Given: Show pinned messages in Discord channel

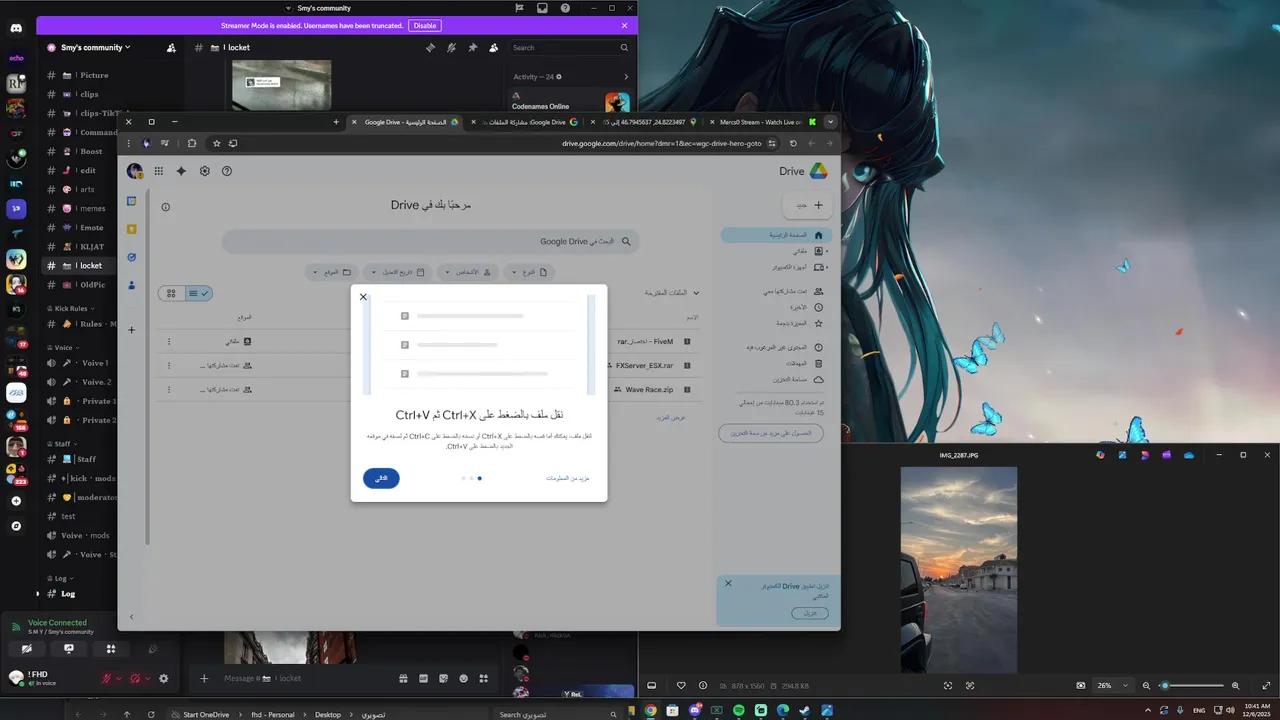Looking at the screenshot, I should click(472, 47).
